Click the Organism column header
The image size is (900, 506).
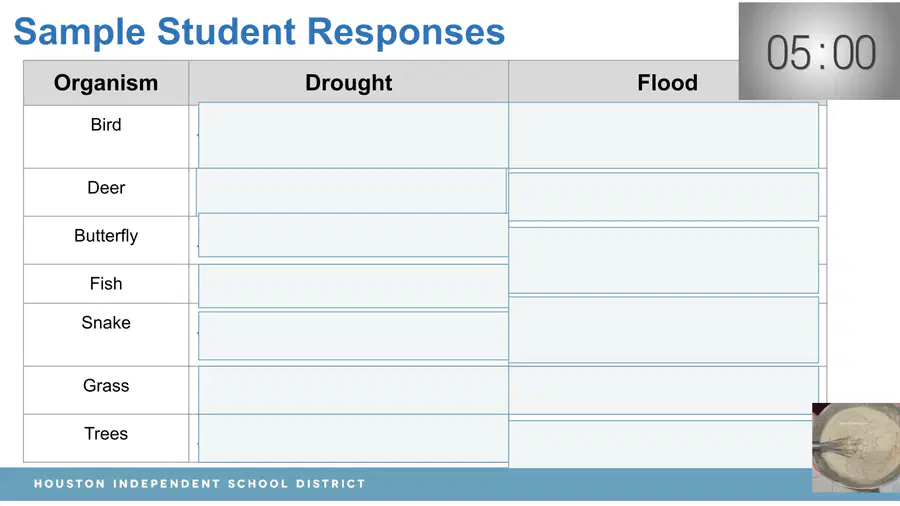tap(106, 83)
